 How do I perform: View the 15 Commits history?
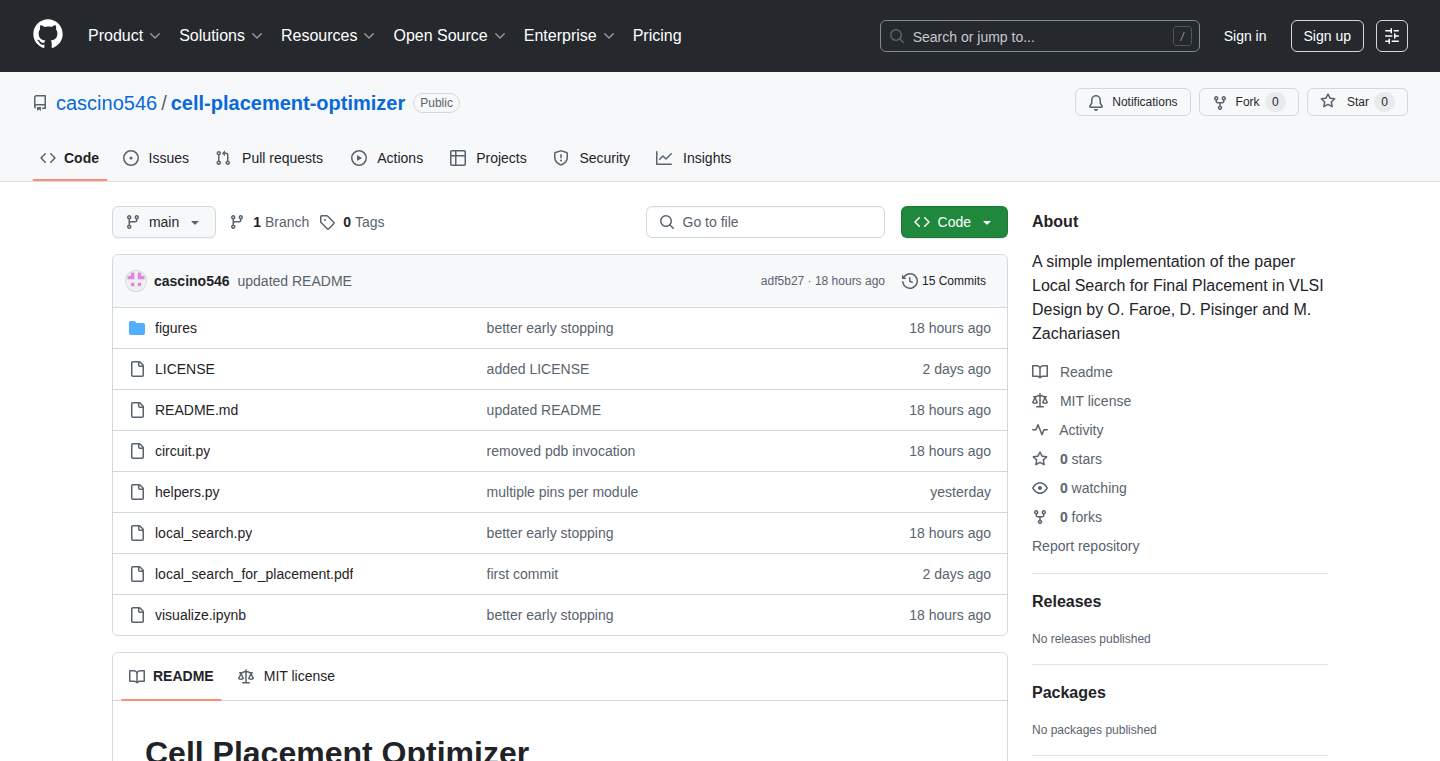click(x=944, y=281)
